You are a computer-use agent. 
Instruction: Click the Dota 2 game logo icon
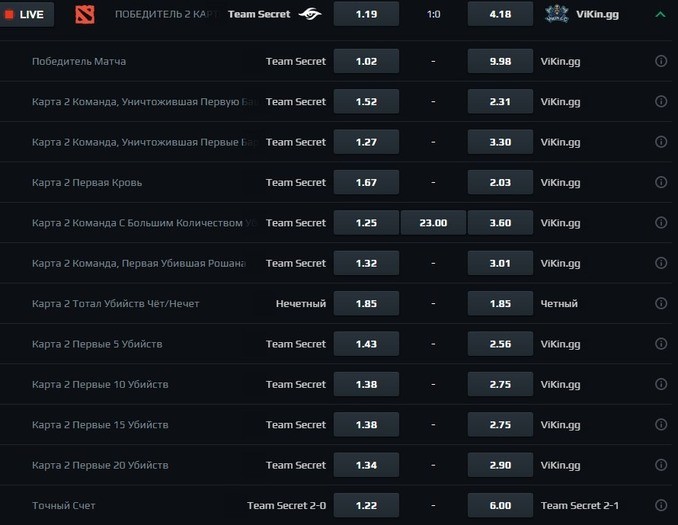(x=85, y=14)
